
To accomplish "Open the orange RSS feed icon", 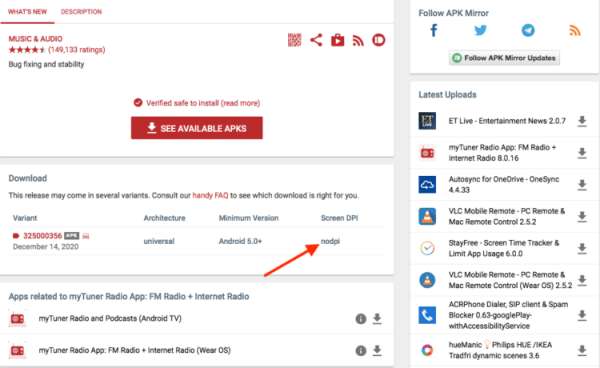I will (575, 30).
